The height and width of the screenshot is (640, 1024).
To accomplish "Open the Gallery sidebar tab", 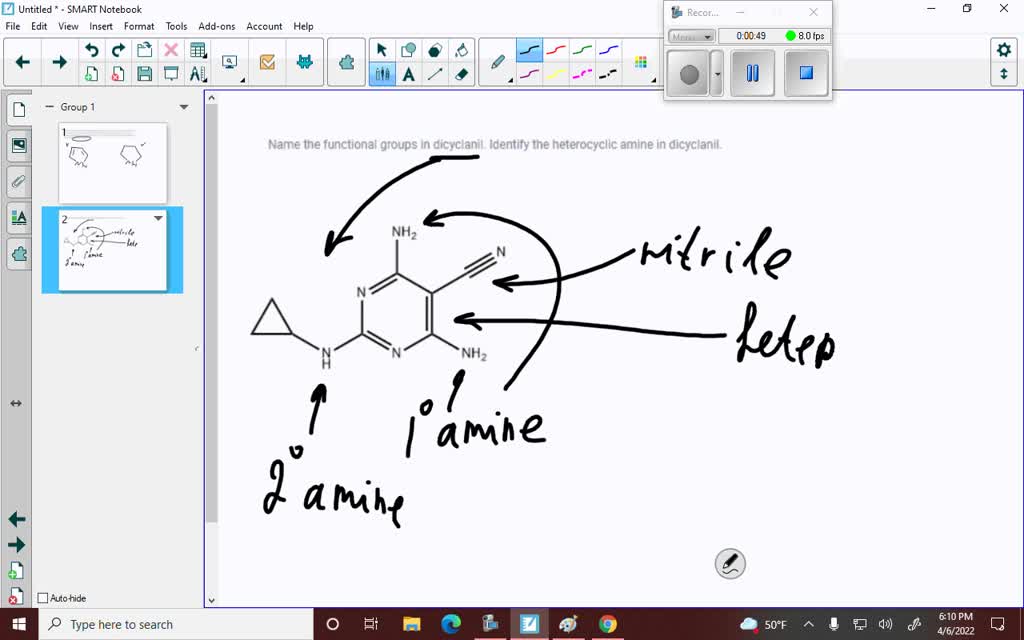I will tap(18, 145).
